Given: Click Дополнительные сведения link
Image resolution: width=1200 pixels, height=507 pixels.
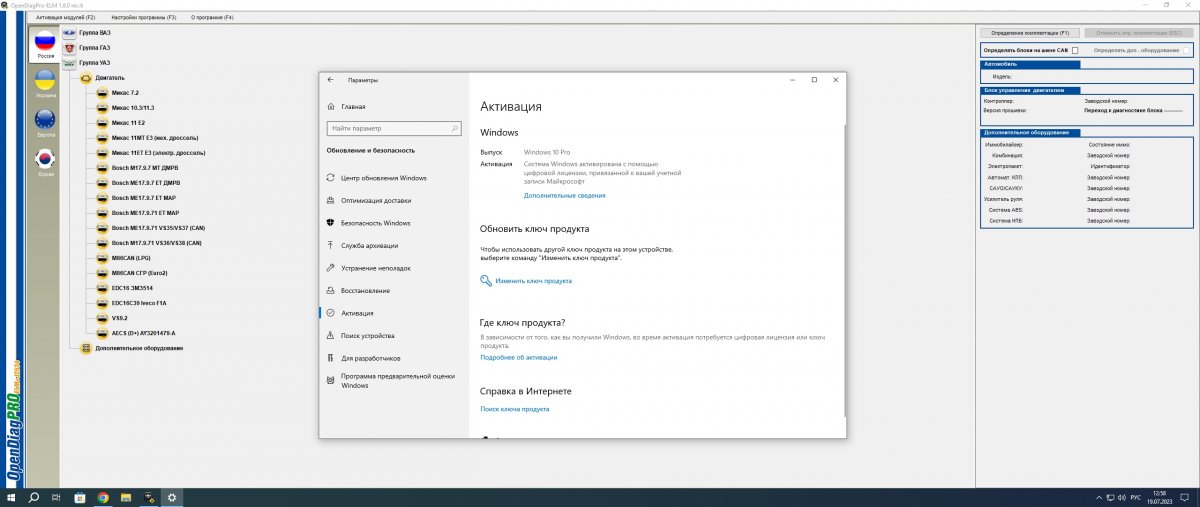Looking at the screenshot, I should point(564,195).
